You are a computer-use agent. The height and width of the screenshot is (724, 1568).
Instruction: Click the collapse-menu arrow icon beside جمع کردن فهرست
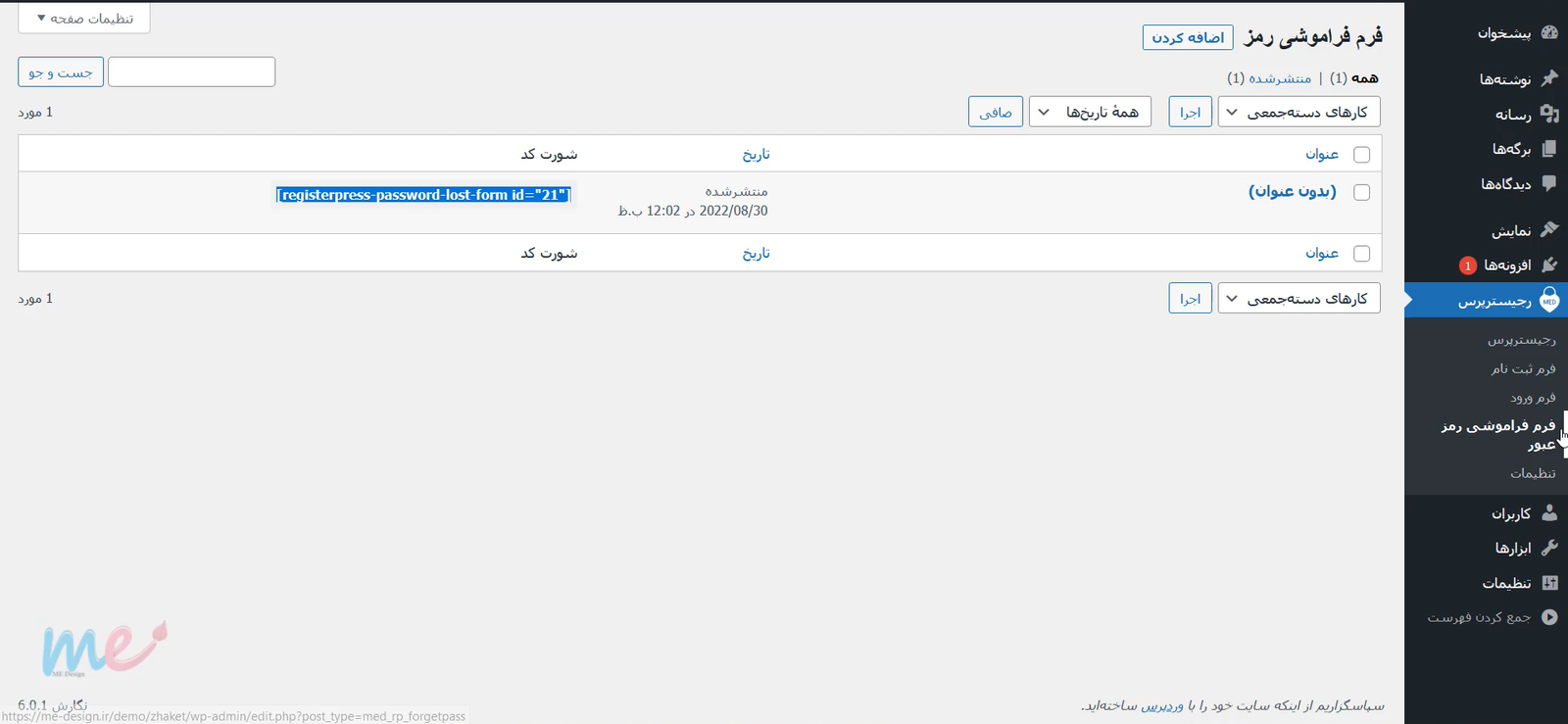click(x=1549, y=617)
